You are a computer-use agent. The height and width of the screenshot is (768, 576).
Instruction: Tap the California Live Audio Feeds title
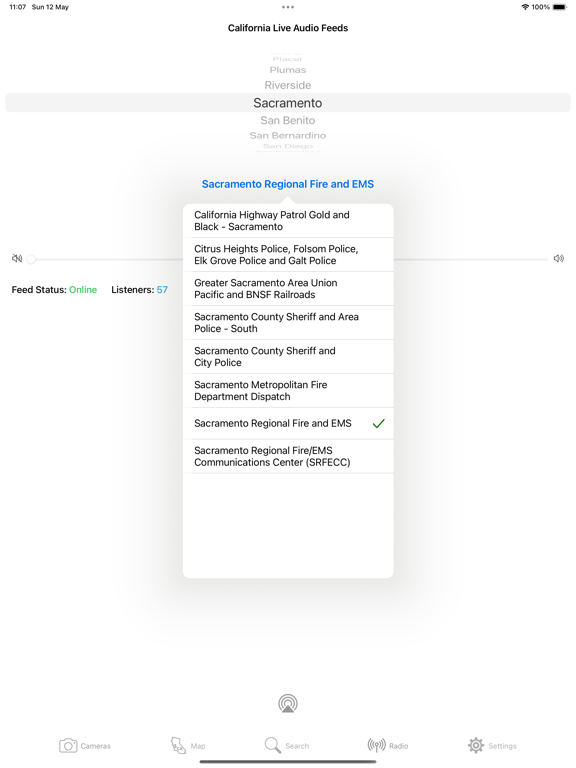coord(288,28)
